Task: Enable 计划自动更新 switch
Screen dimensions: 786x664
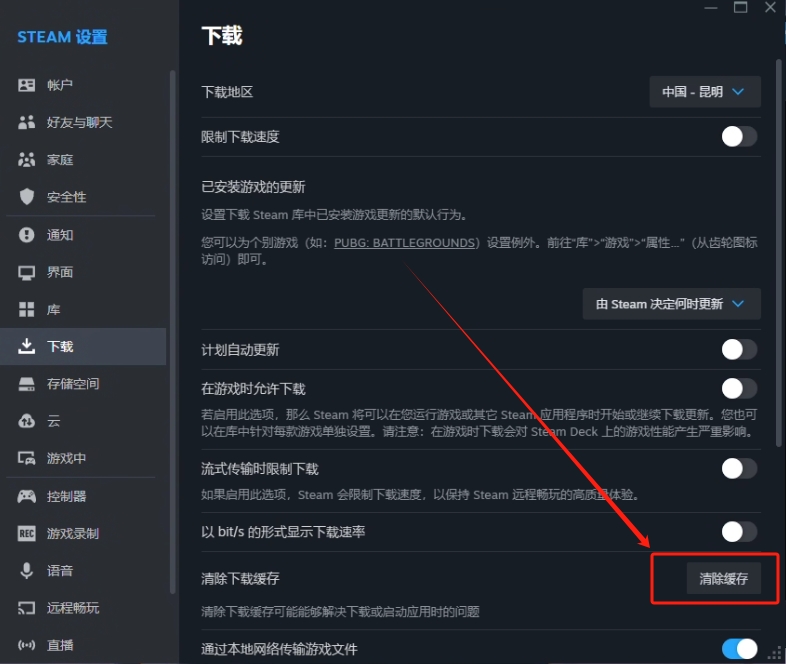Action: (x=739, y=349)
